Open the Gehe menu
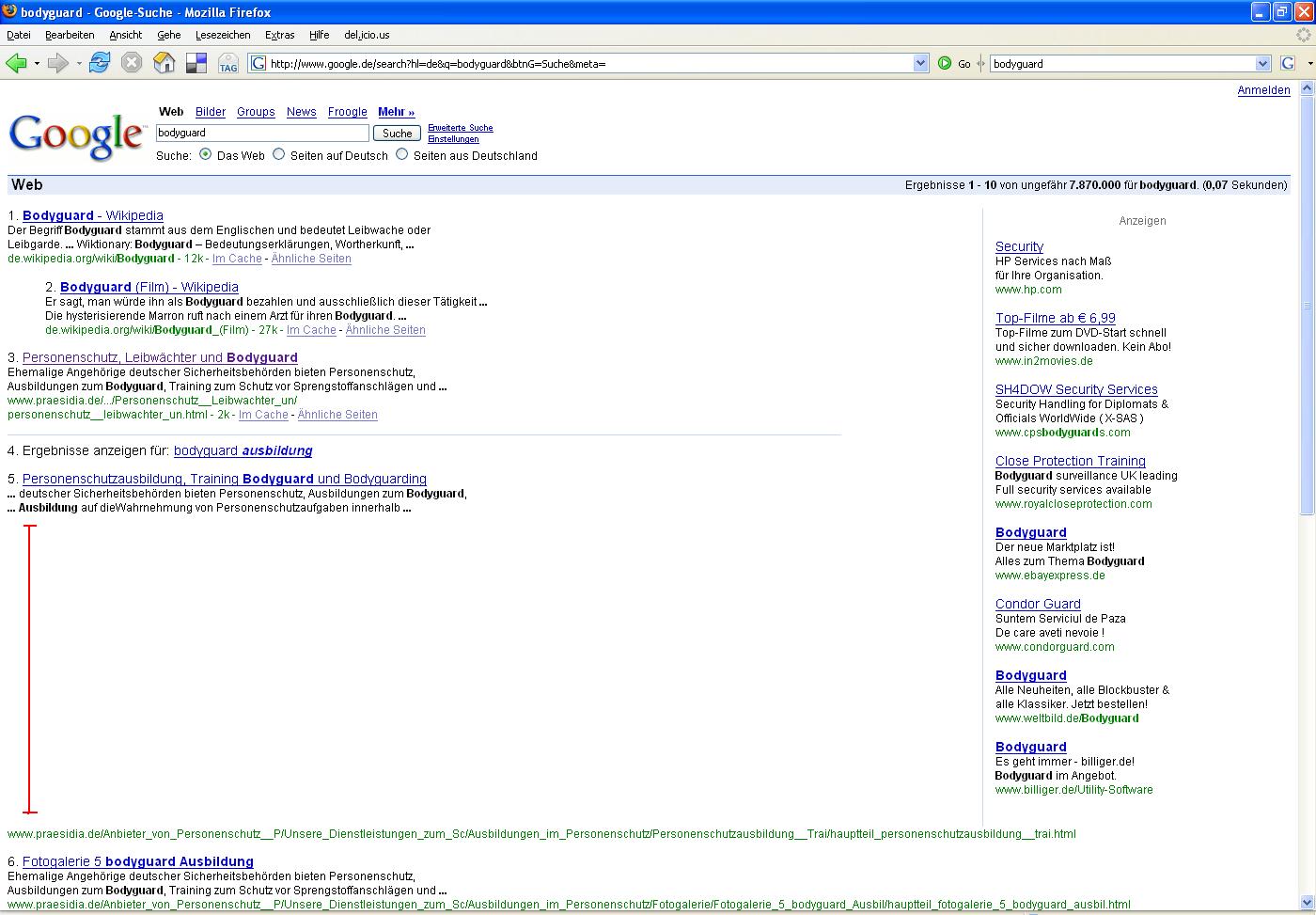 (x=169, y=35)
